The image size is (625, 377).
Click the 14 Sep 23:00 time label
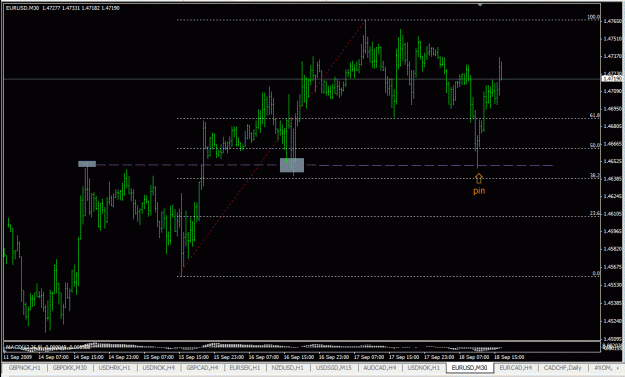124,357
